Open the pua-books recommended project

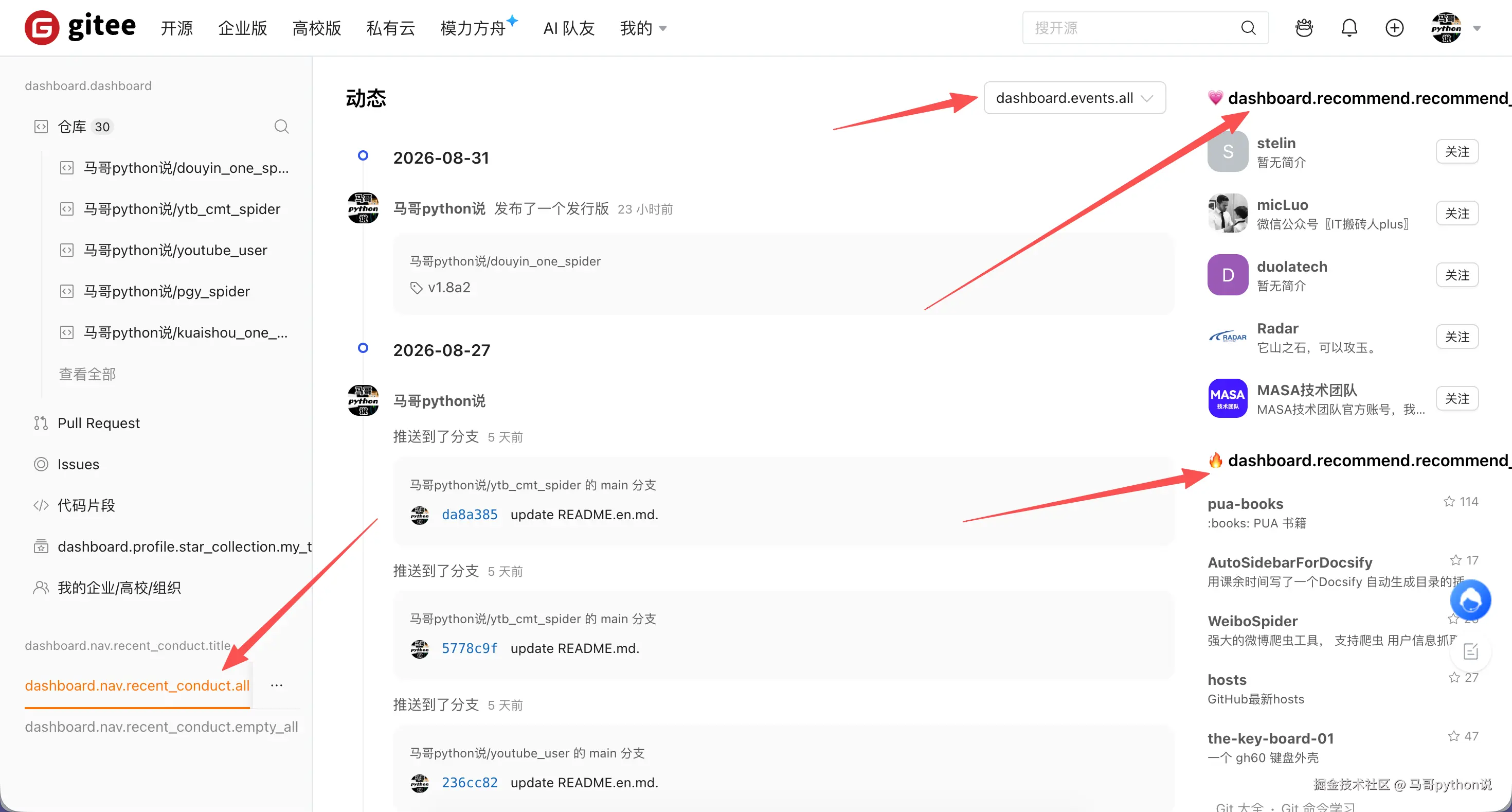tap(1245, 504)
